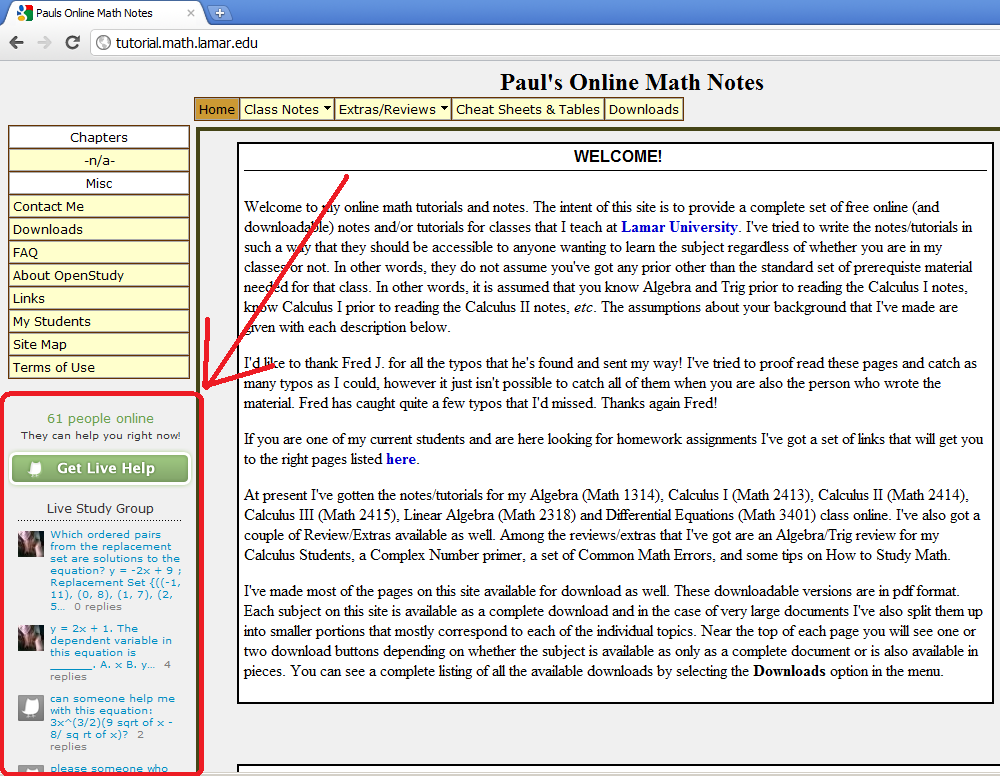Click the globe site-info icon in address bar
The width and height of the screenshot is (1000, 776).
(103, 43)
